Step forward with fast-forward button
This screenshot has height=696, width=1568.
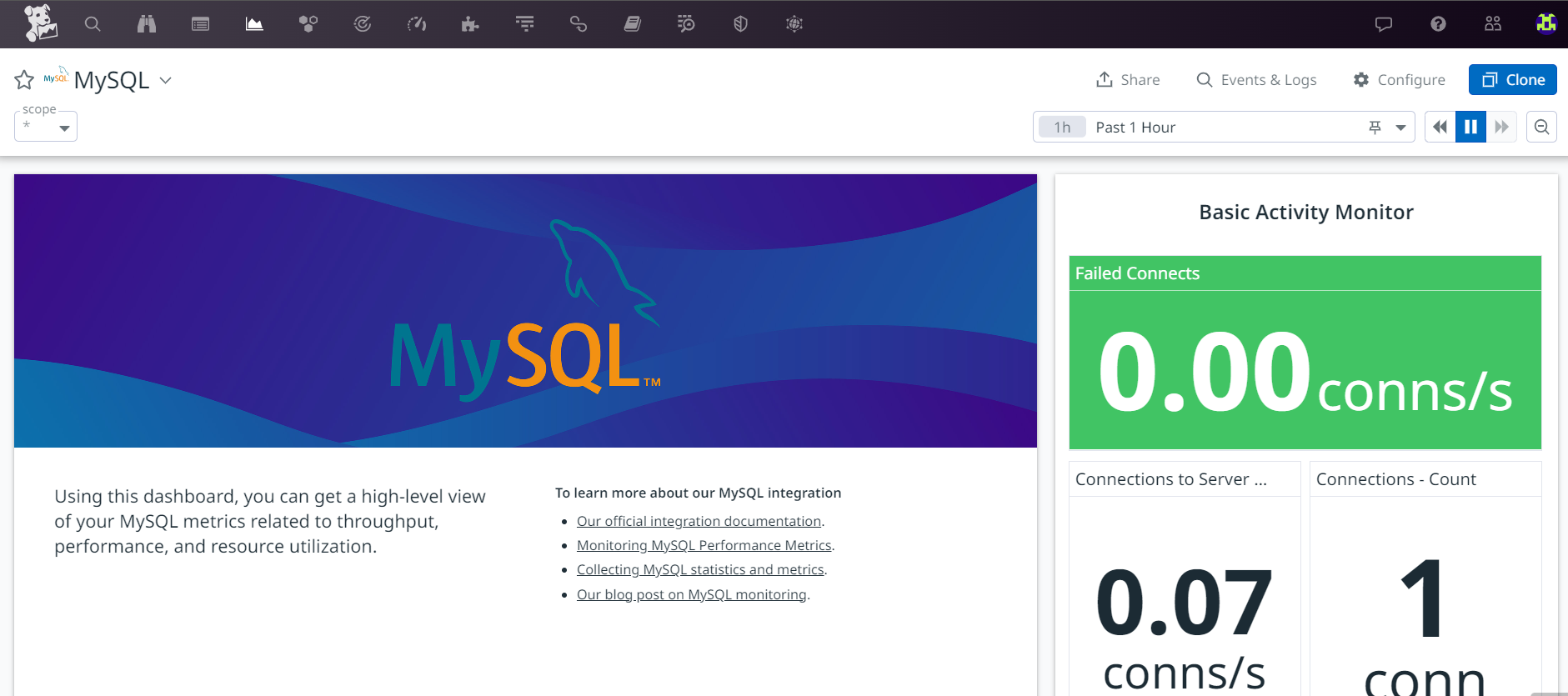pos(1501,127)
